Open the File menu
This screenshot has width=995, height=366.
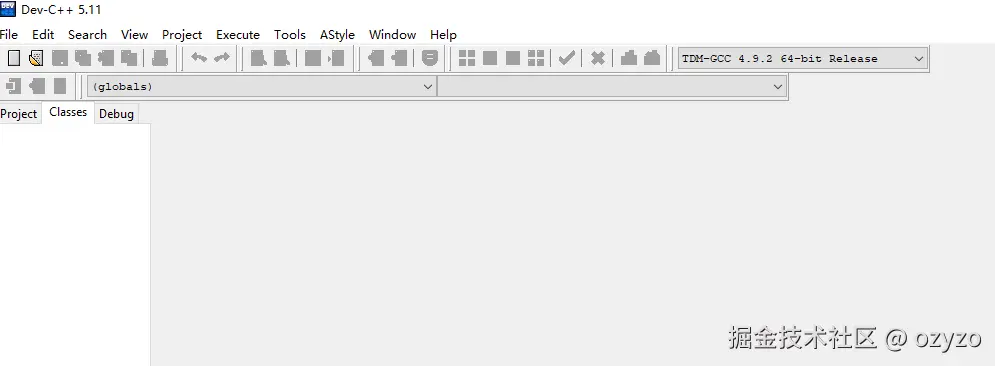9,34
